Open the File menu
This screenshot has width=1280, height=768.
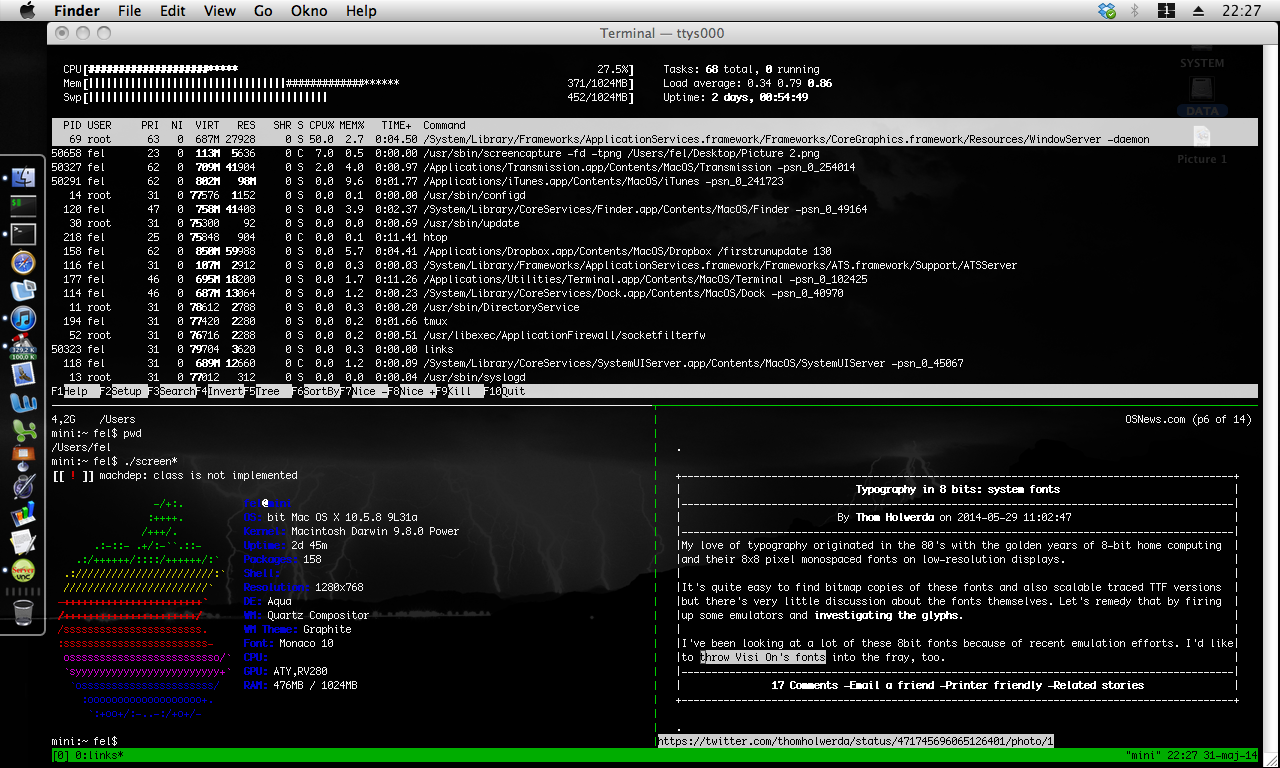coord(129,11)
